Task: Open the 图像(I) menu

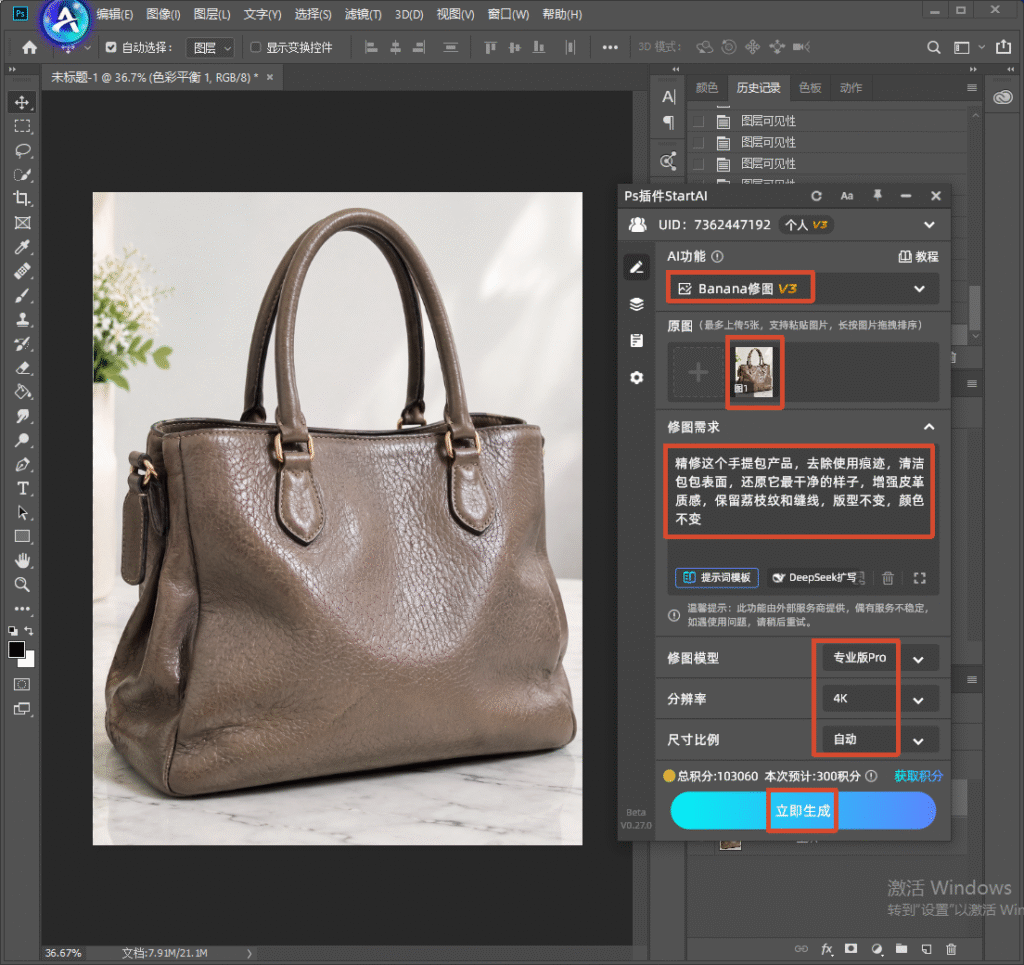Action: [x=163, y=14]
